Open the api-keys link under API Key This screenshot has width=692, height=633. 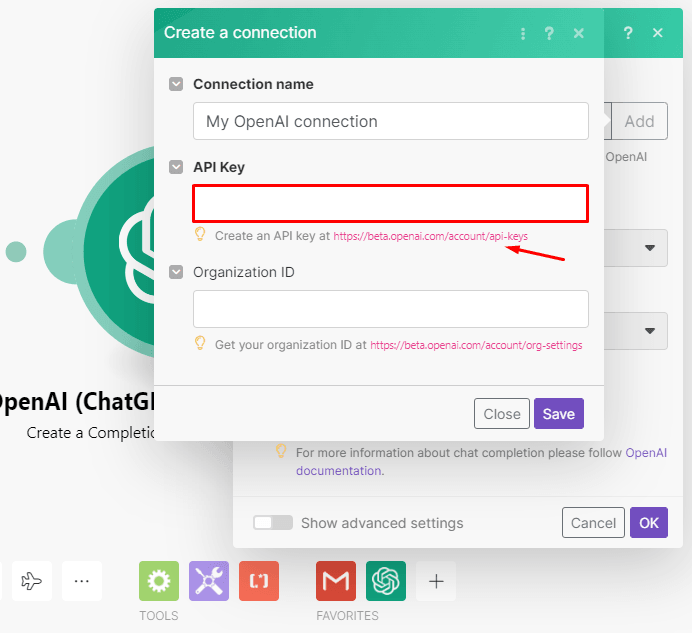[430, 236]
